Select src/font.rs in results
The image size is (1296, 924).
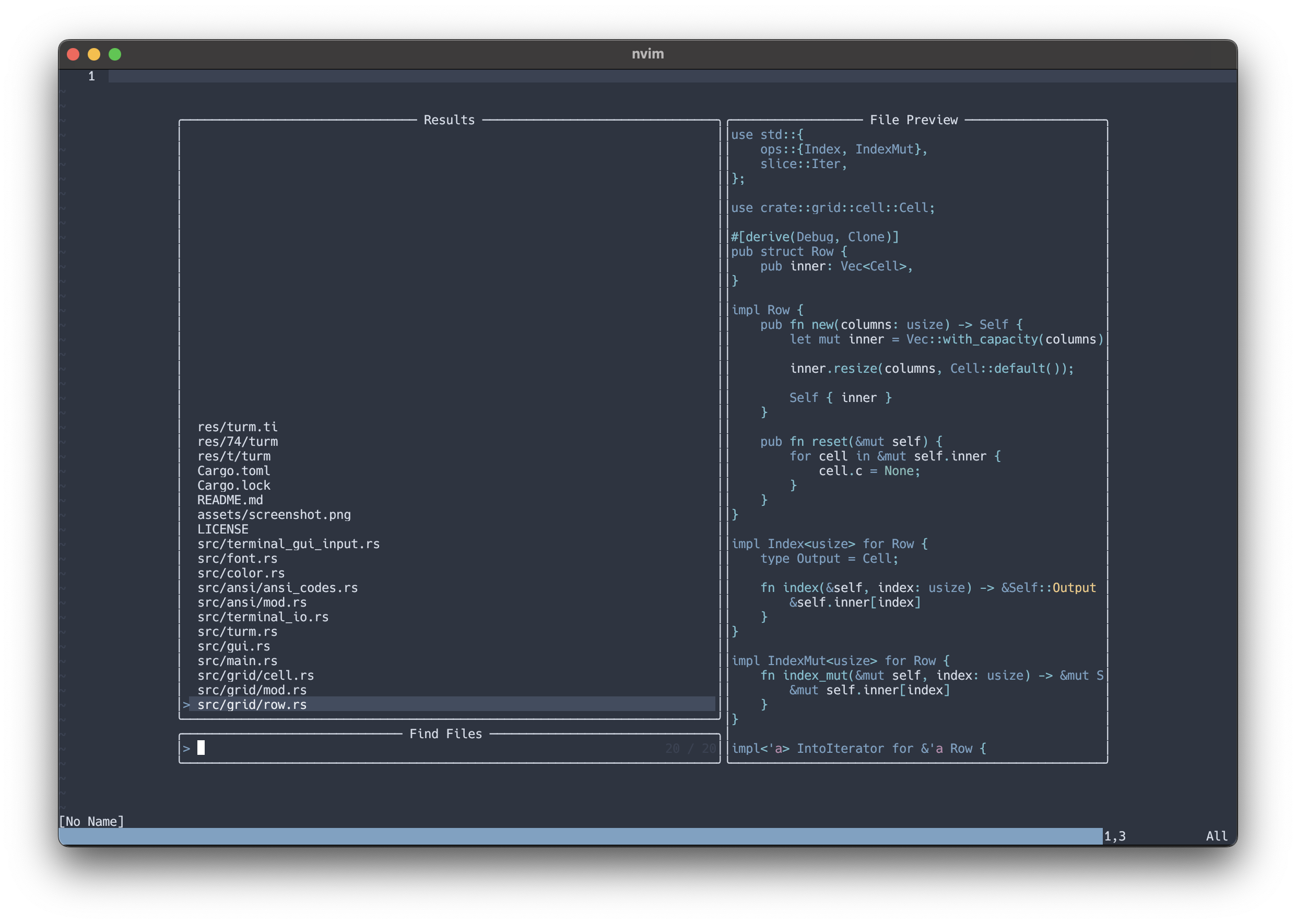tap(238, 558)
